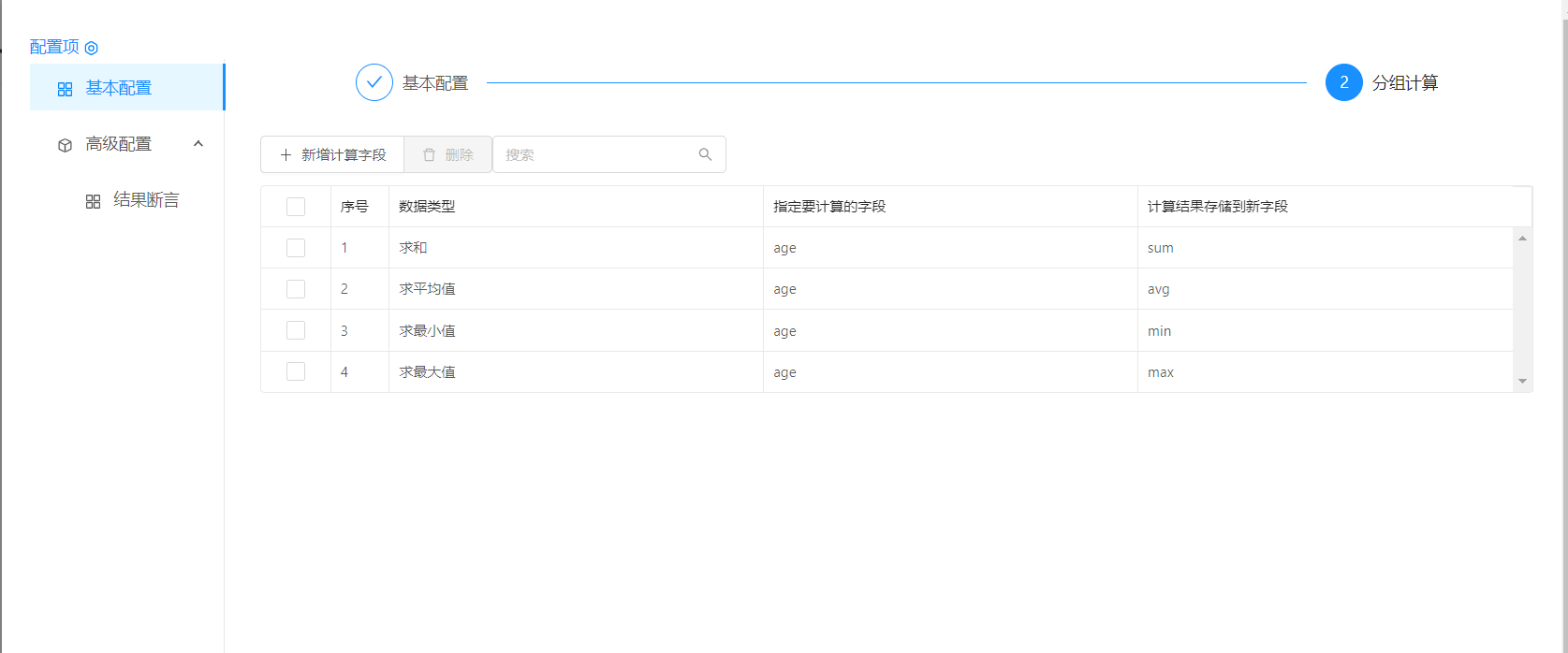Select the 基本配置 sidebar item

click(119, 88)
